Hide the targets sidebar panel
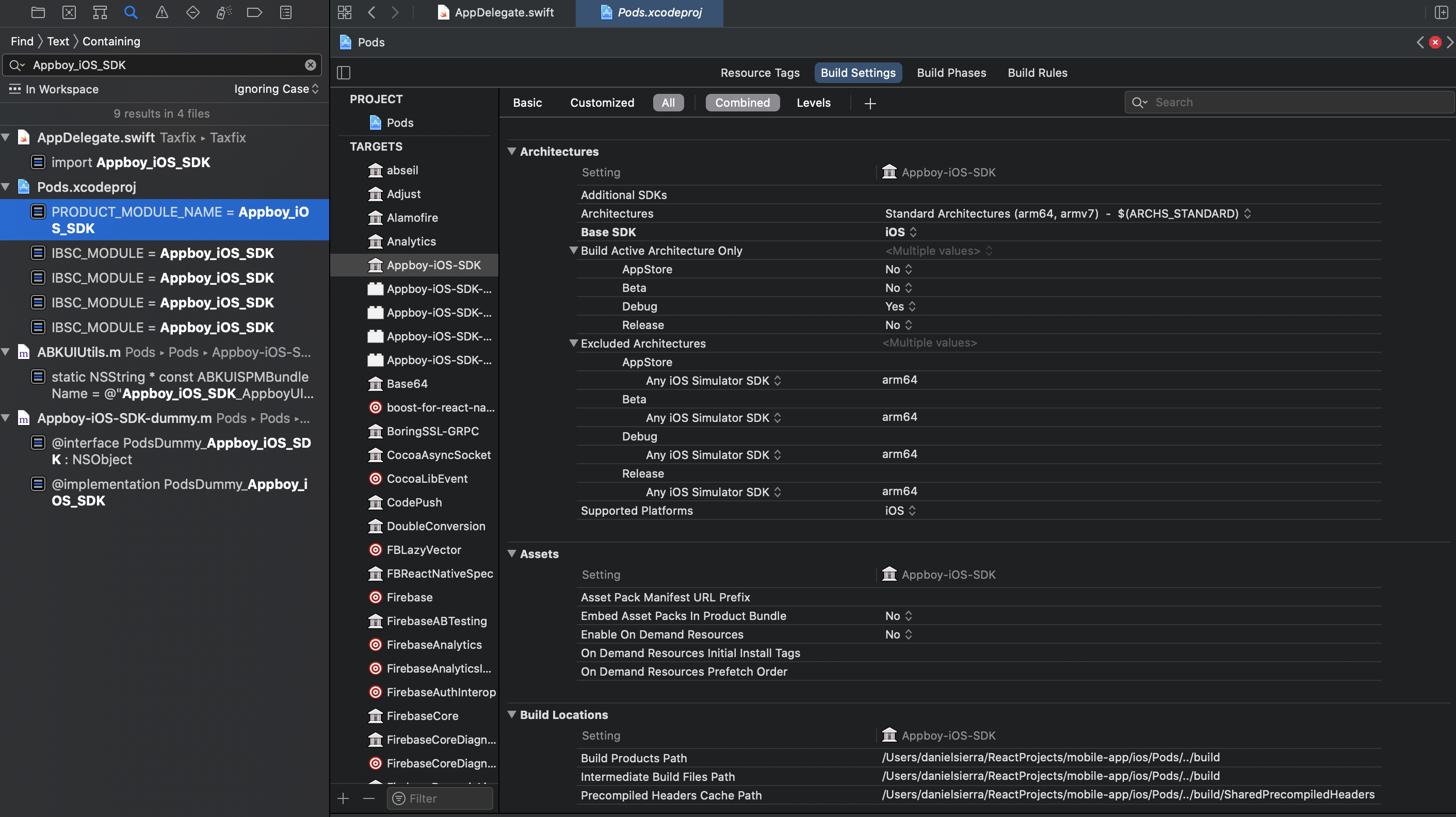The image size is (1456, 817). 344,72
